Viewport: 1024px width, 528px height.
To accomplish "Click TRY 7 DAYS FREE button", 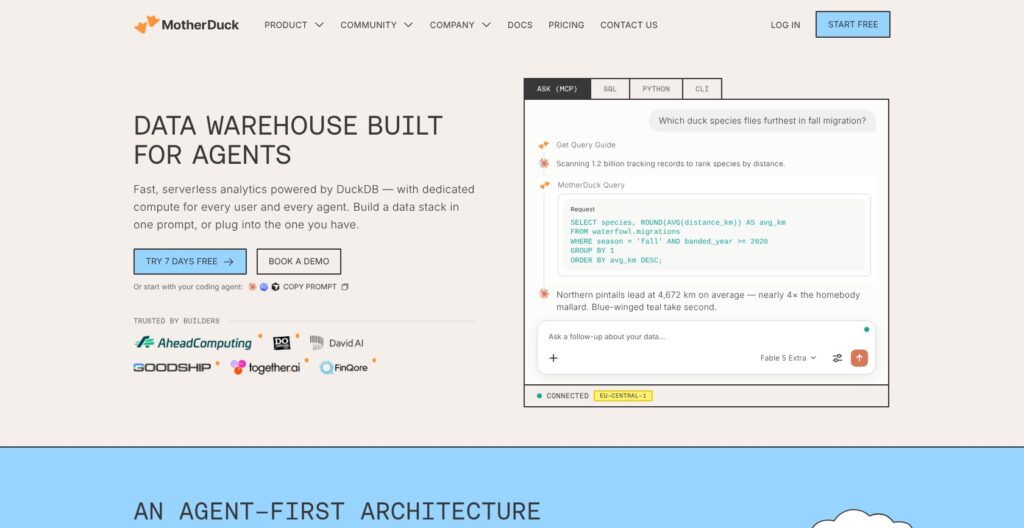I will tap(190, 261).
